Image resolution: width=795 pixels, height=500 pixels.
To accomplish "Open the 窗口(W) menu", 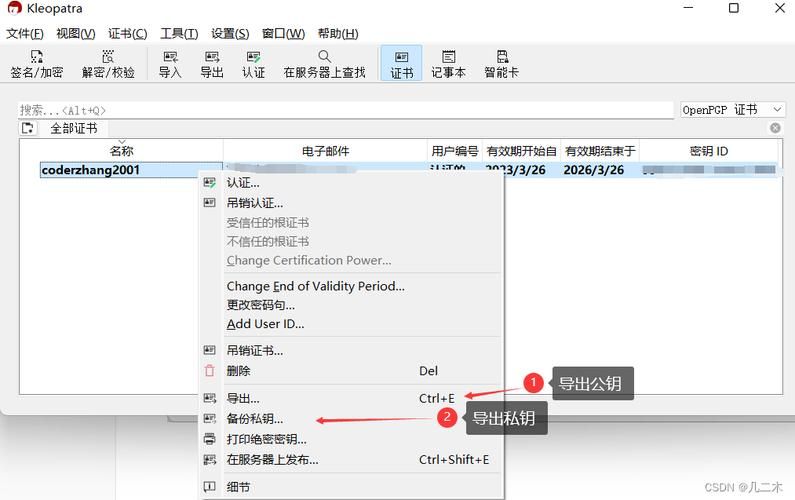I will pyautogui.click(x=283, y=33).
